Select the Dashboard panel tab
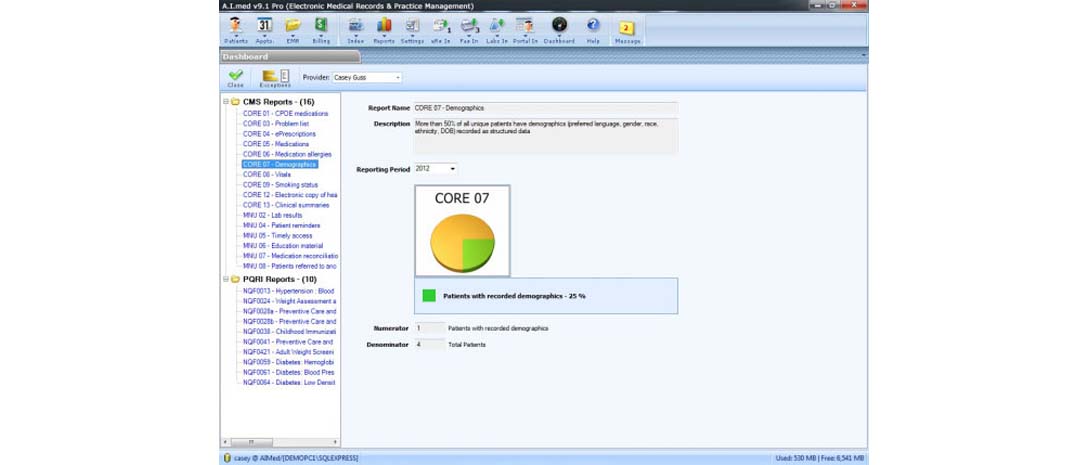1089x465 pixels. coord(245,57)
